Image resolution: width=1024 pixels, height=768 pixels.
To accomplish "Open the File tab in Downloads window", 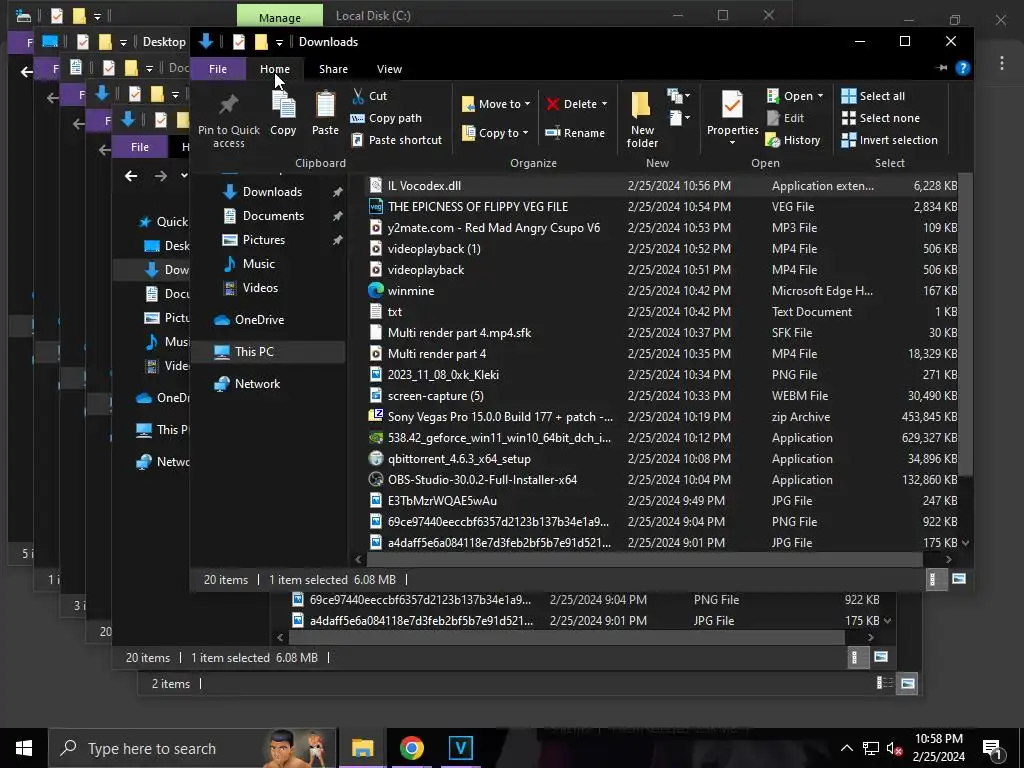I will pos(217,69).
